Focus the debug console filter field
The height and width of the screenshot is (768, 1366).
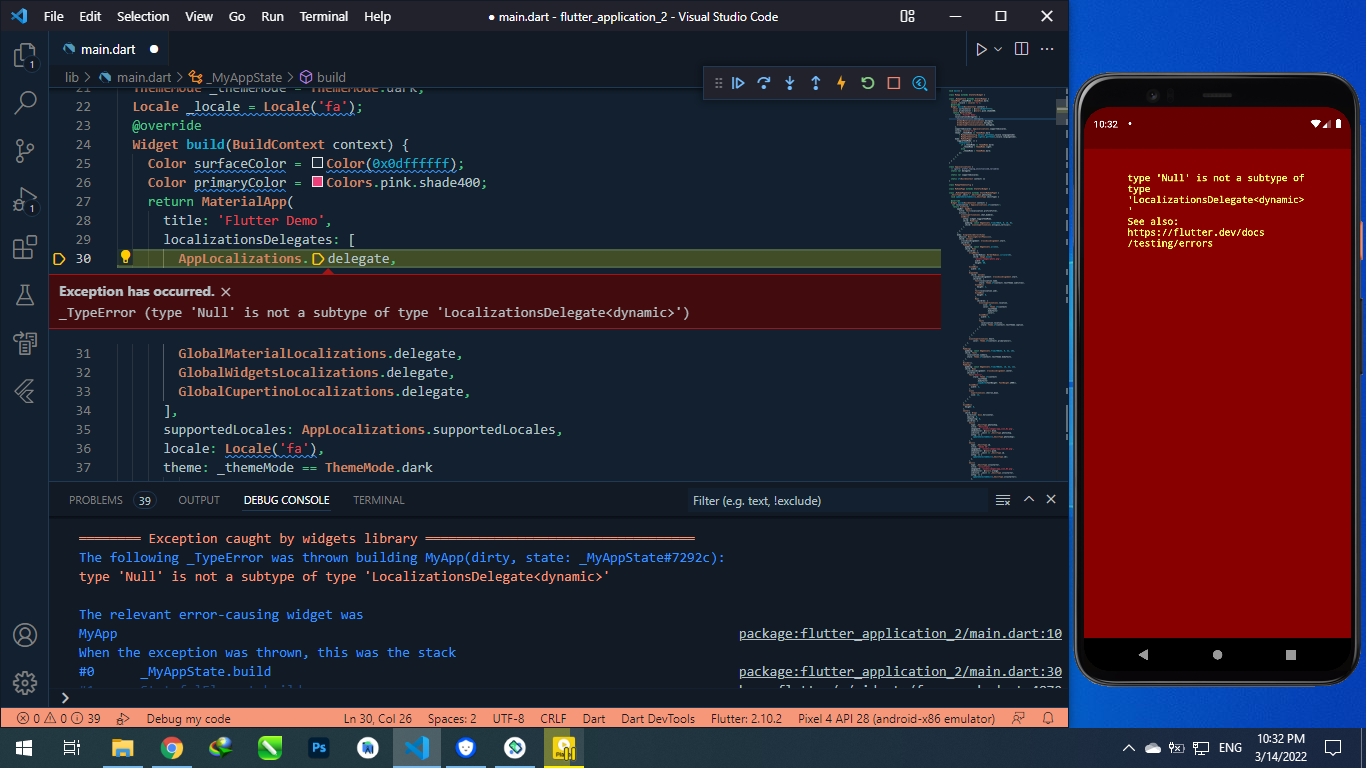click(835, 500)
